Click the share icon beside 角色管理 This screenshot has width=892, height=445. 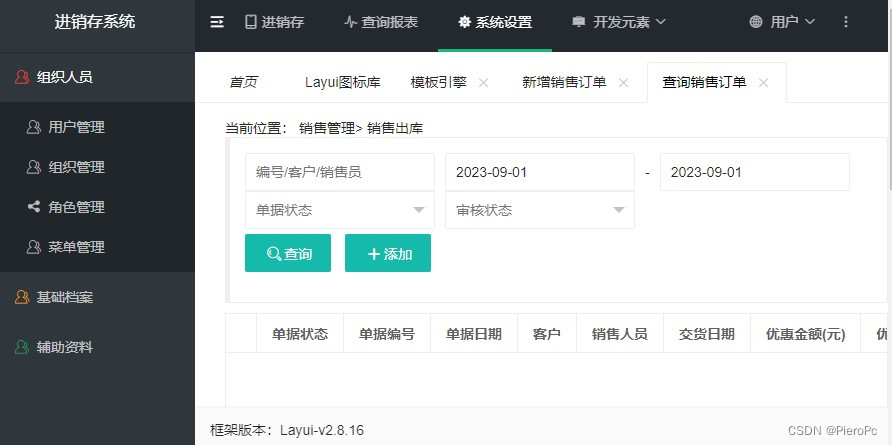click(34, 207)
